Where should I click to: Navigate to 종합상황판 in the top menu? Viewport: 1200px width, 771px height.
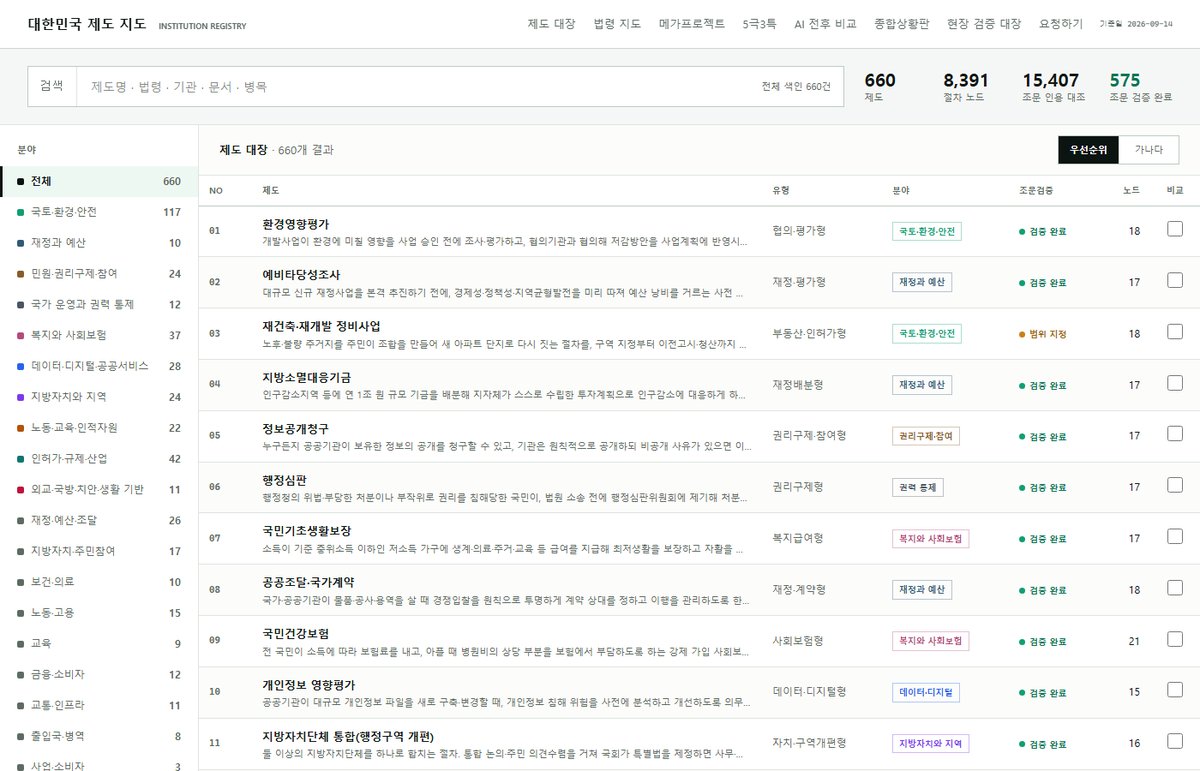tap(901, 24)
